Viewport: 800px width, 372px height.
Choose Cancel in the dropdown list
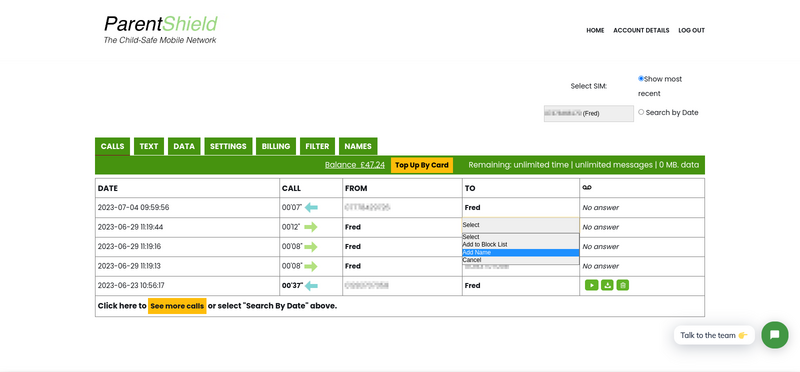pyautogui.click(x=520, y=260)
